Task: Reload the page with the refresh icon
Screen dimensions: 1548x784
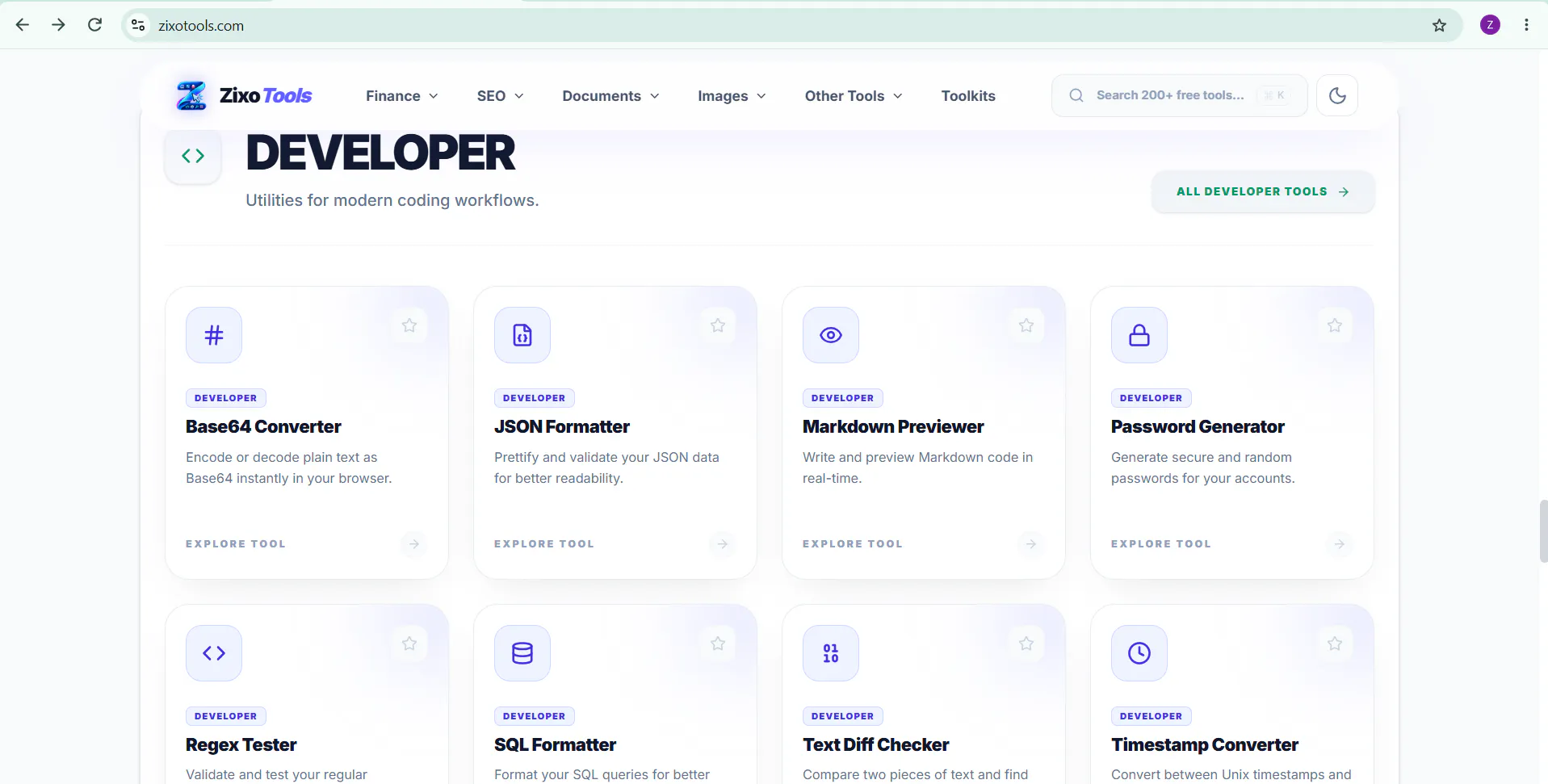Action: coord(94,25)
